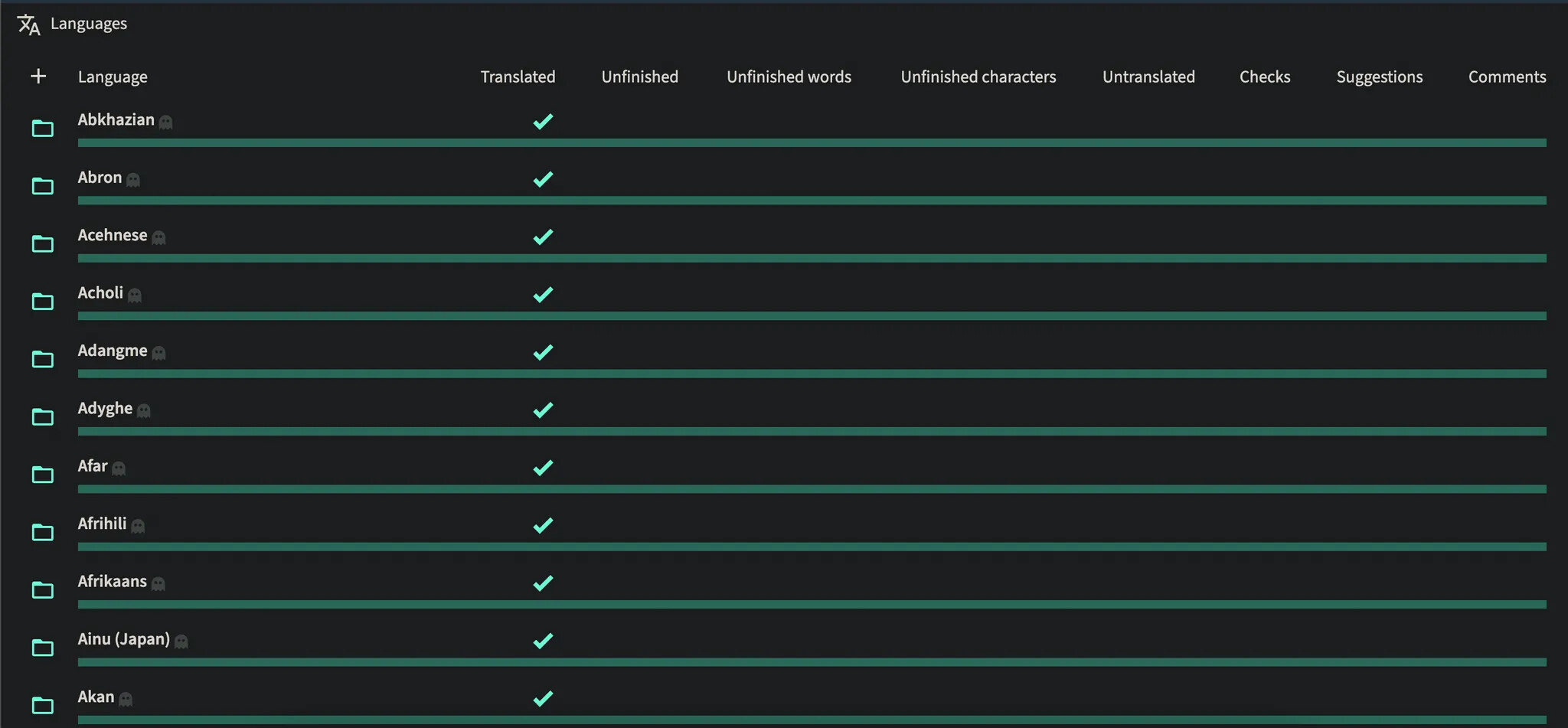Click the folder icon beside Afar
Screen dimensions: 1568x728
pyautogui.click(x=43, y=475)
